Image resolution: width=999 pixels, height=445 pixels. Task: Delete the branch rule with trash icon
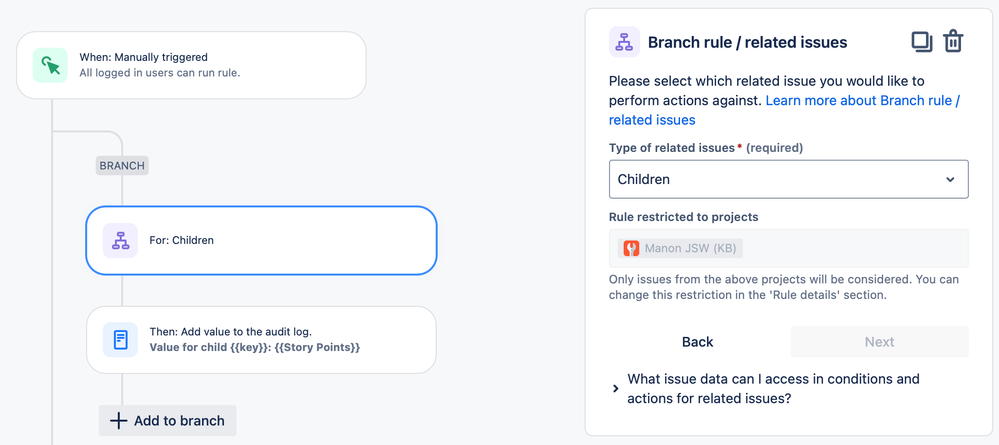click(953, 41)
